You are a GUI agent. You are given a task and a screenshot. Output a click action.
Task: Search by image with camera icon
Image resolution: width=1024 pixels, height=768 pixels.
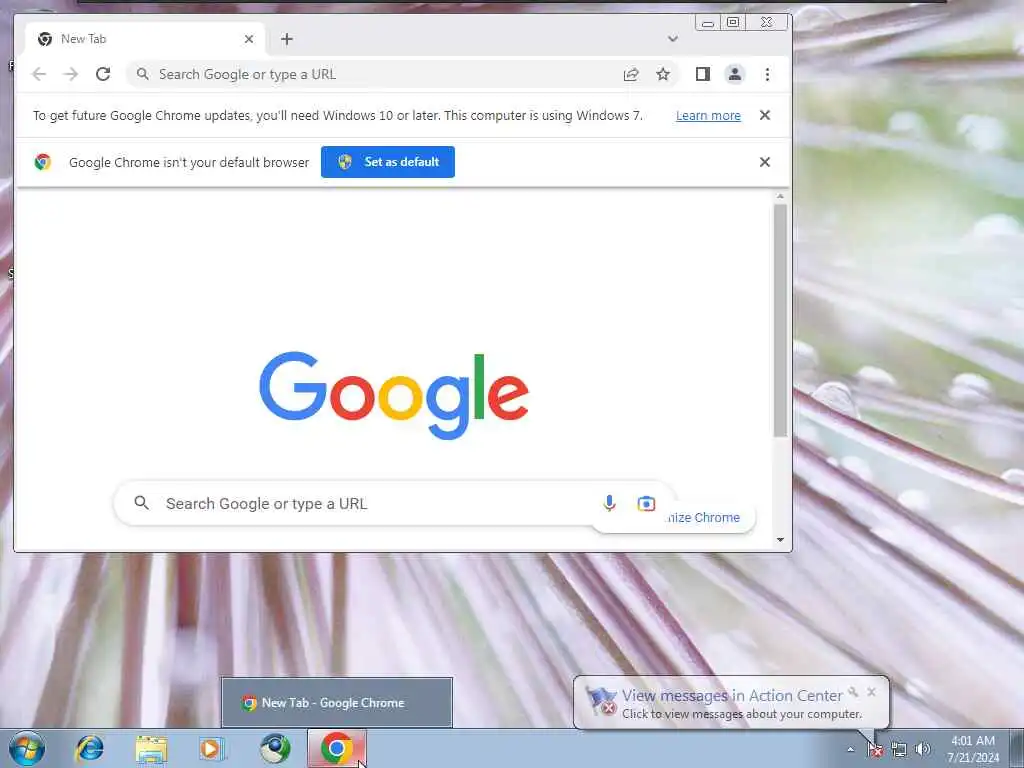[x=646, y=504]
